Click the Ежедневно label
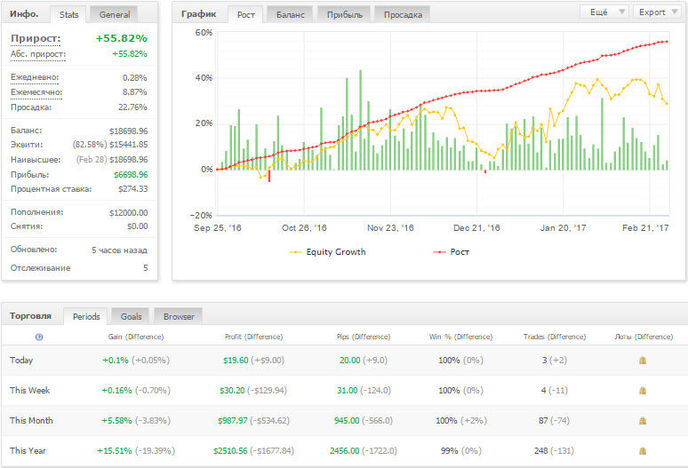 (35, 77)
